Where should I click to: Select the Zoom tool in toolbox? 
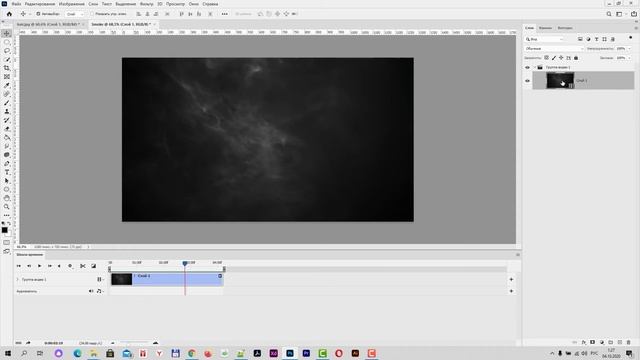(x=7, y=207)
